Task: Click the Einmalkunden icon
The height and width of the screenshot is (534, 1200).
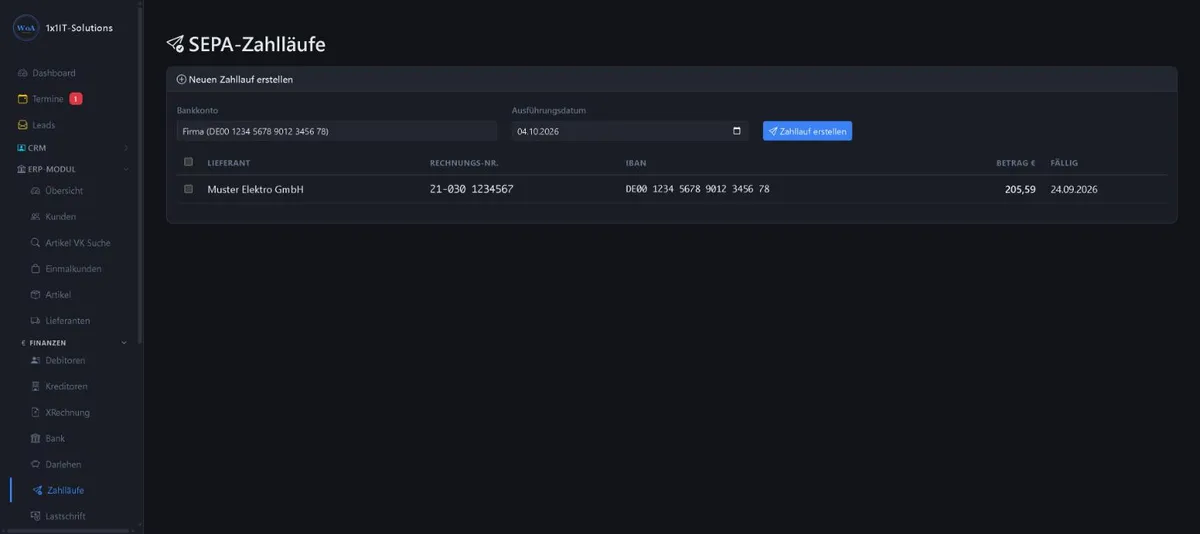Action: (x=36, y=268)
